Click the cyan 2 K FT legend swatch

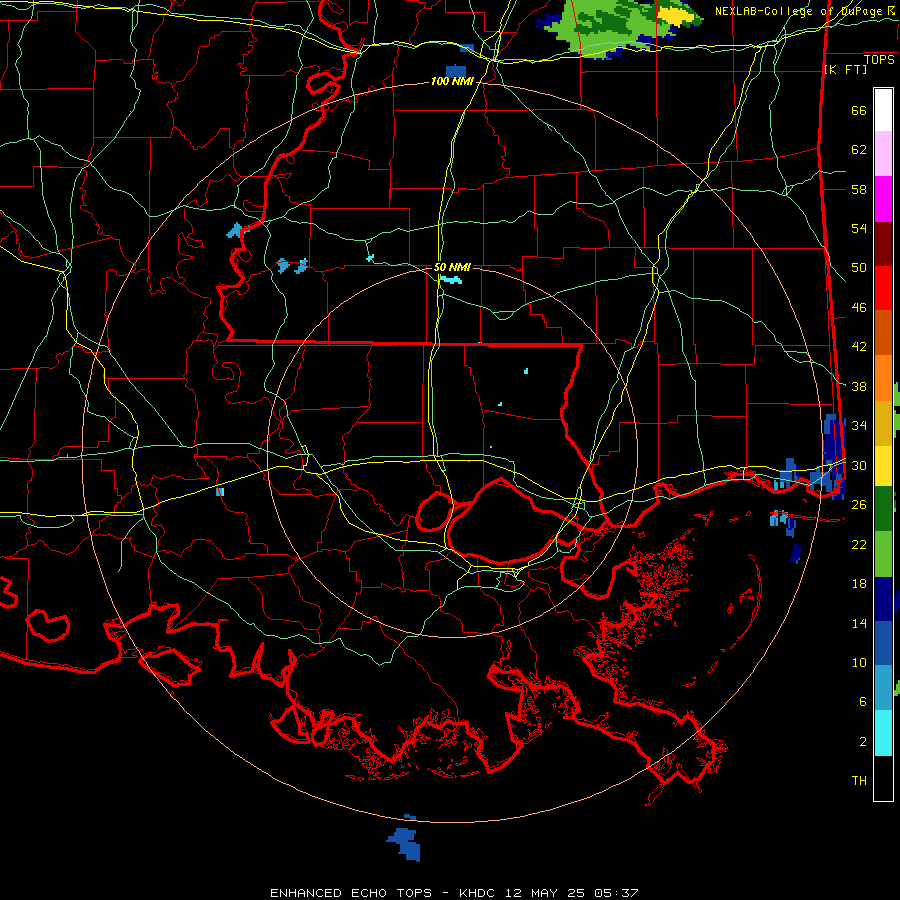click(883, 733)
